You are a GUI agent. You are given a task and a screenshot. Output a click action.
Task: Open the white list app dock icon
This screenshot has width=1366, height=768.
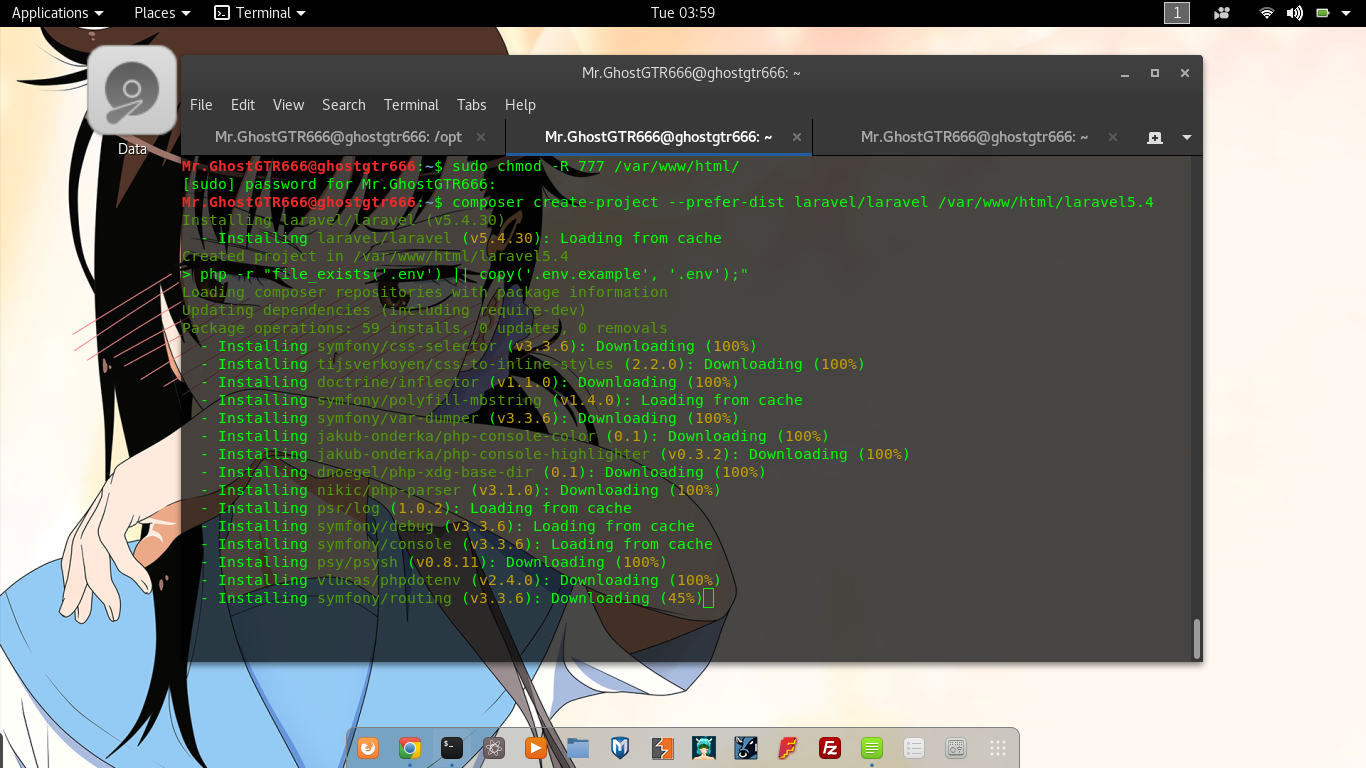[913, 747]
